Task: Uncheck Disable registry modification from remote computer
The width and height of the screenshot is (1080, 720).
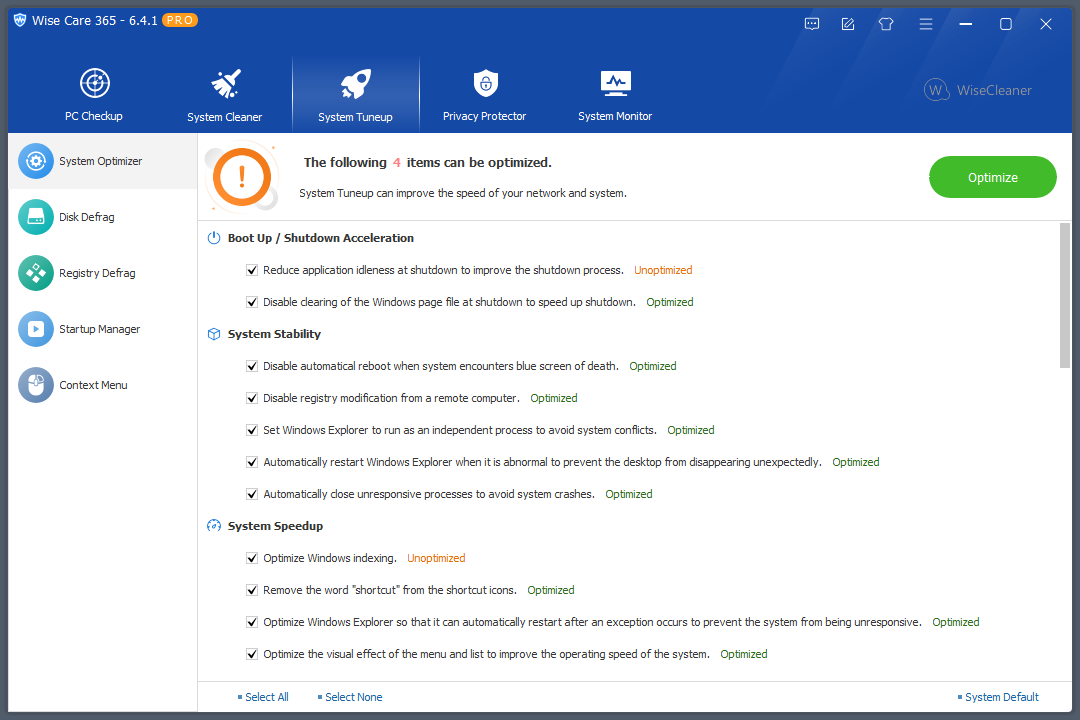Action: 252,398
